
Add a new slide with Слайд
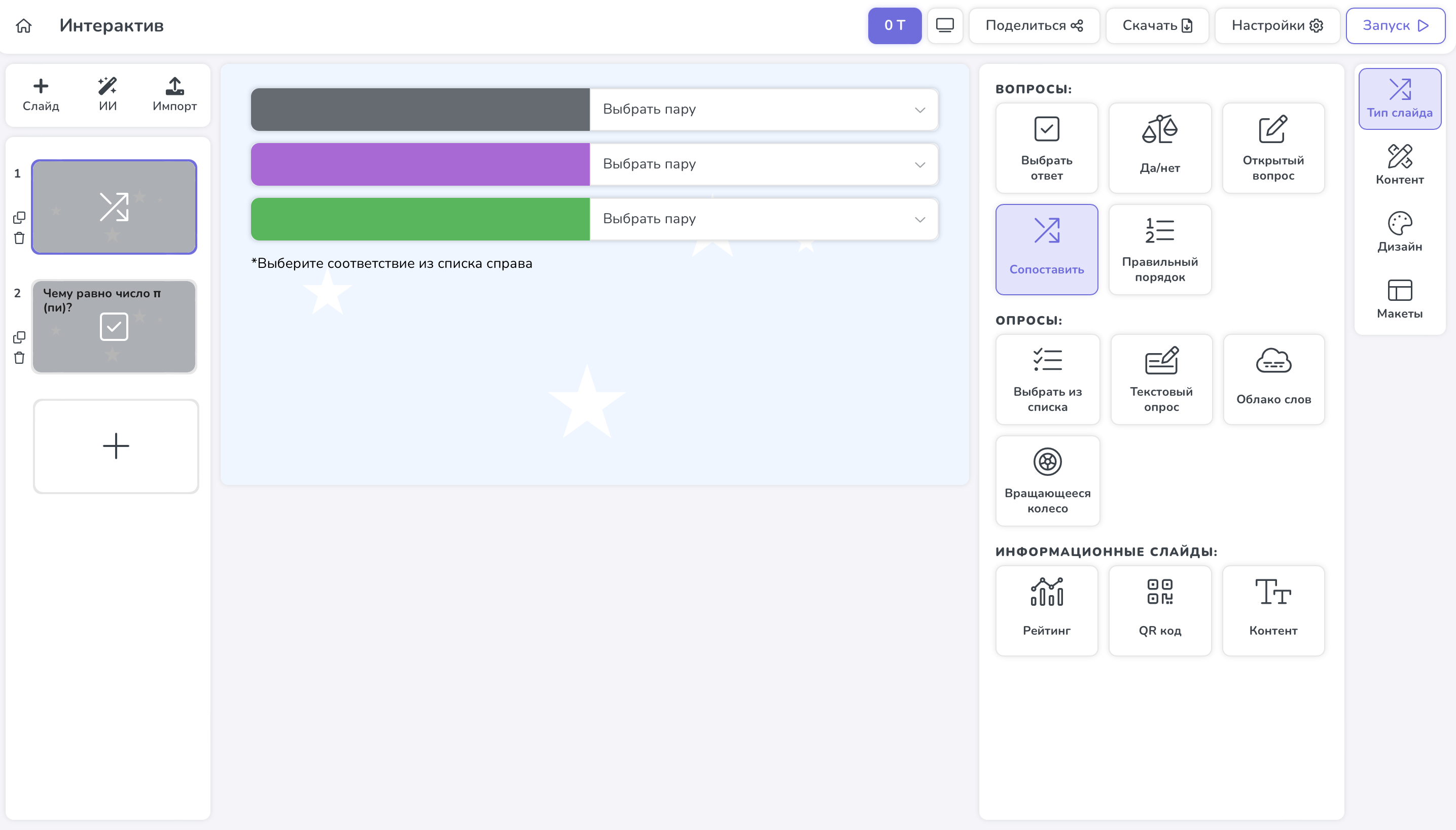[x=41, y=95]
